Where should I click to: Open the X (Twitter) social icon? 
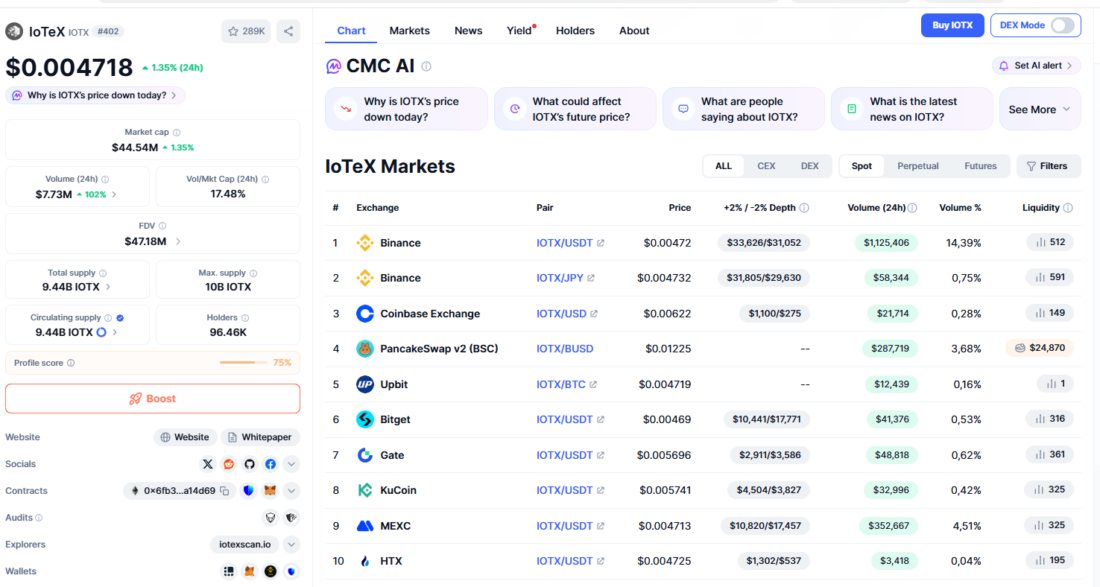[208, 464]
